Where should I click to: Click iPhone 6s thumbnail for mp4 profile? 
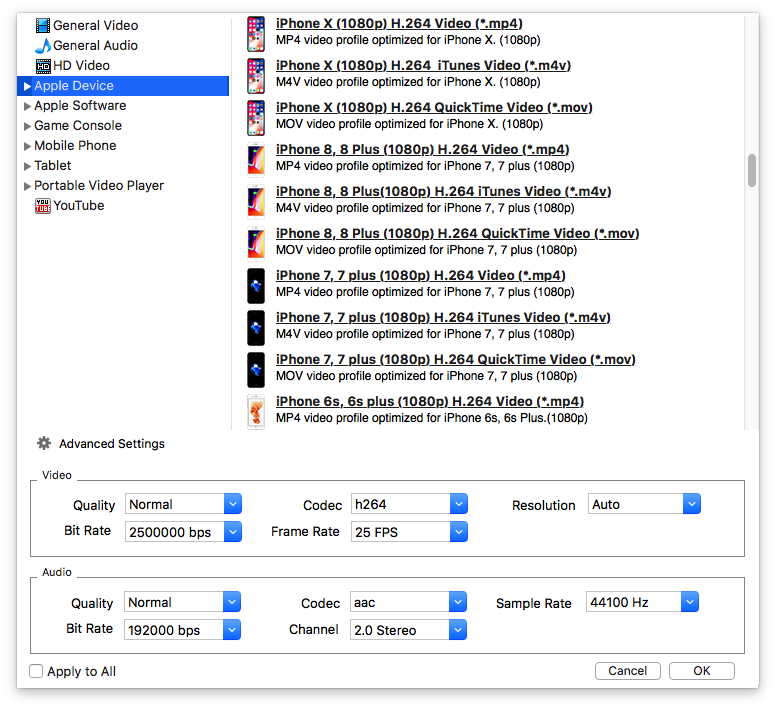coord(256,412)
